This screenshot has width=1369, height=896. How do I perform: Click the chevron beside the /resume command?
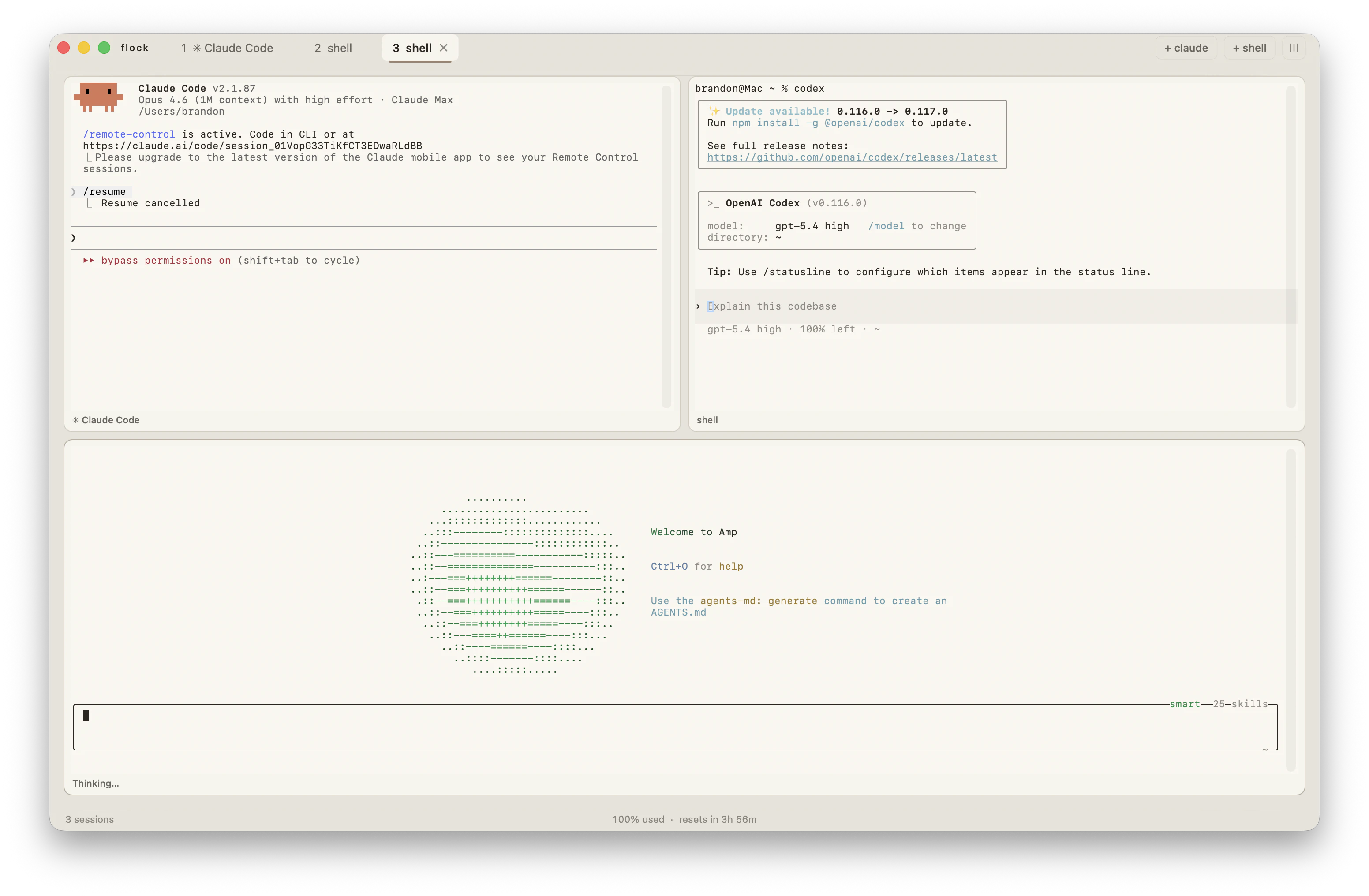point(74,192)
